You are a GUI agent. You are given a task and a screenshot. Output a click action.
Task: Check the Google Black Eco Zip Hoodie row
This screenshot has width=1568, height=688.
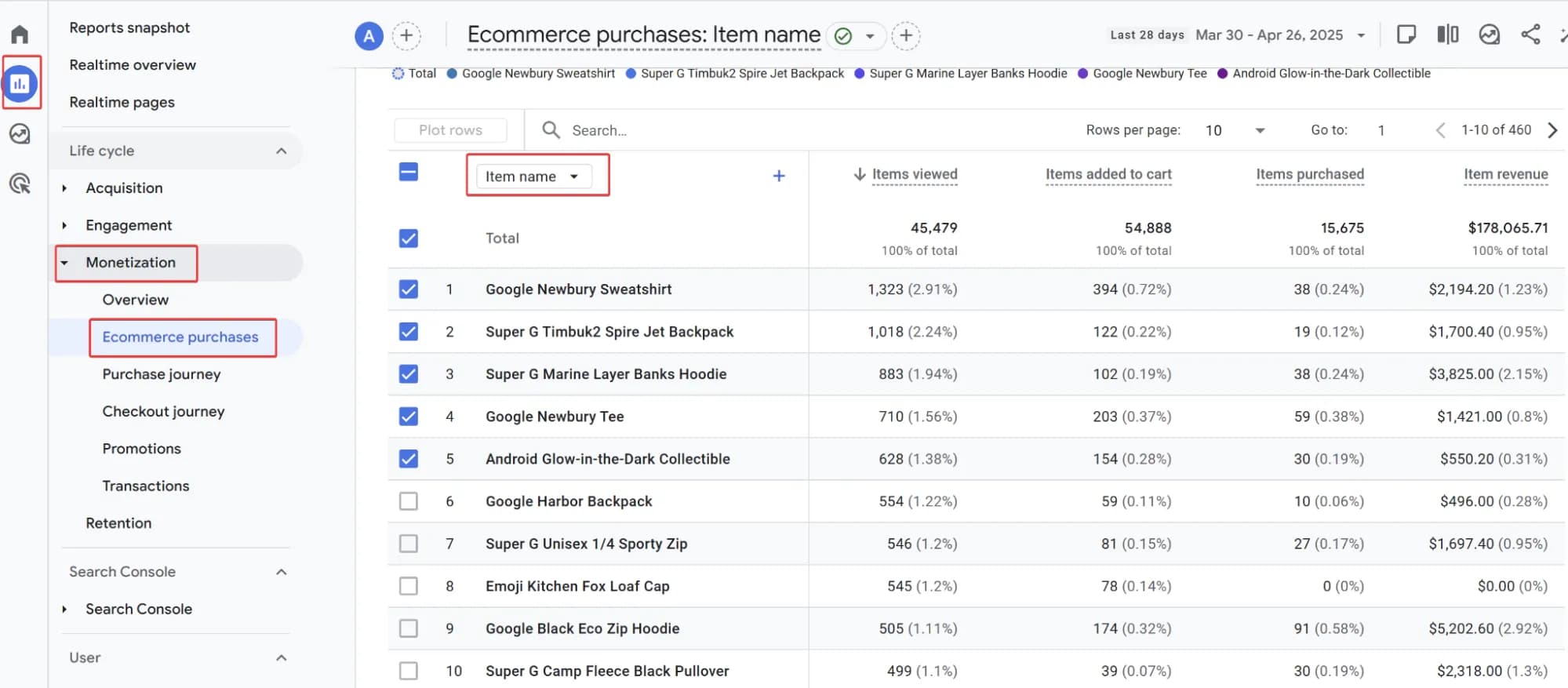pyautogui.click(x=409, y=628)
